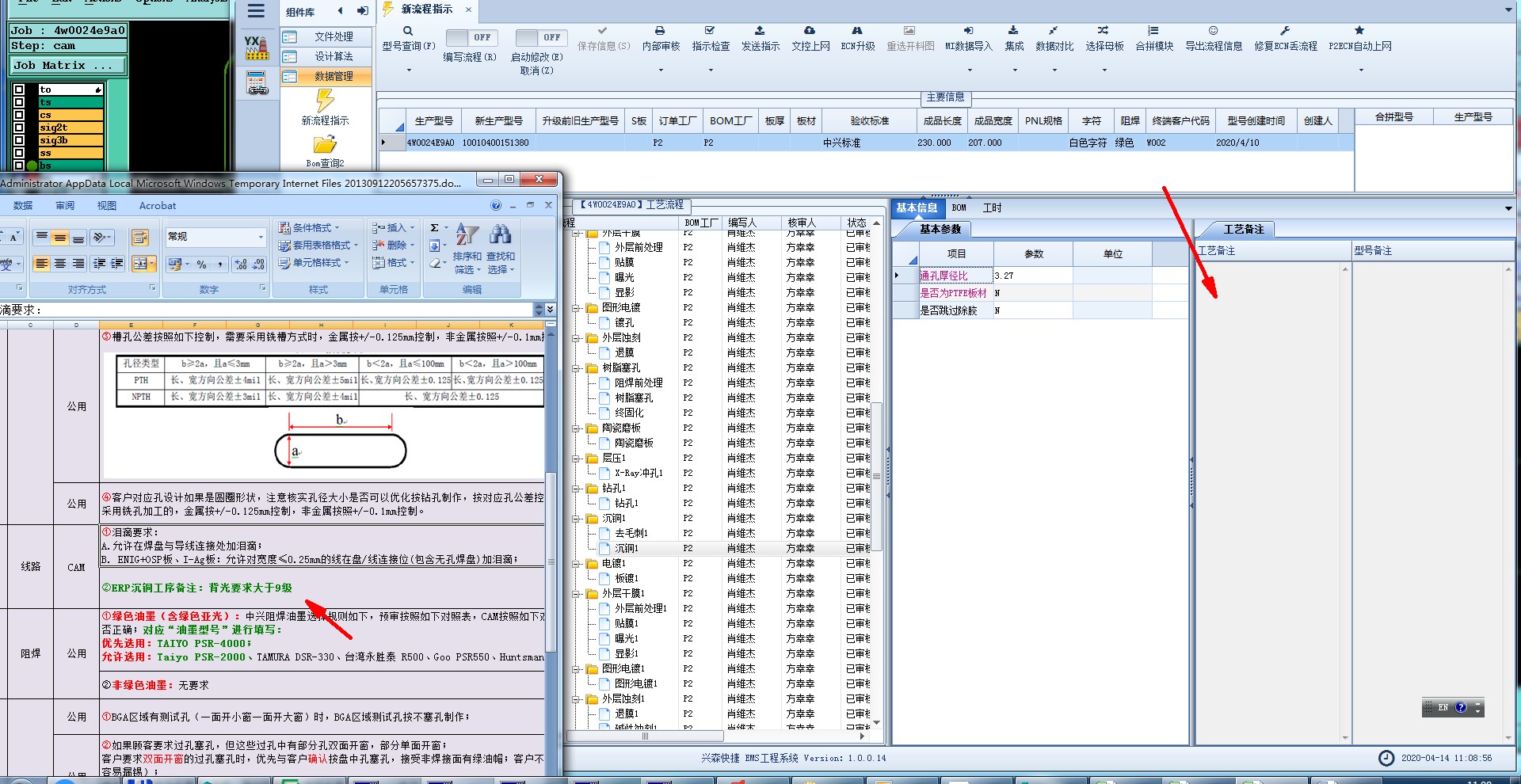Viewport: 1521px width, 784px height.
Task: Open 设计算法 in the 组件库 panel
Action: pos(326,56)
